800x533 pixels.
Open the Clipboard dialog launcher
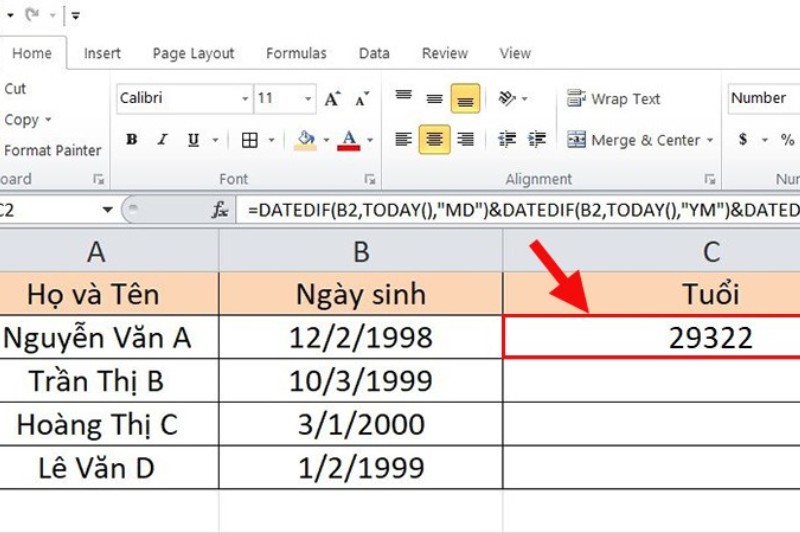pos(98,179)
